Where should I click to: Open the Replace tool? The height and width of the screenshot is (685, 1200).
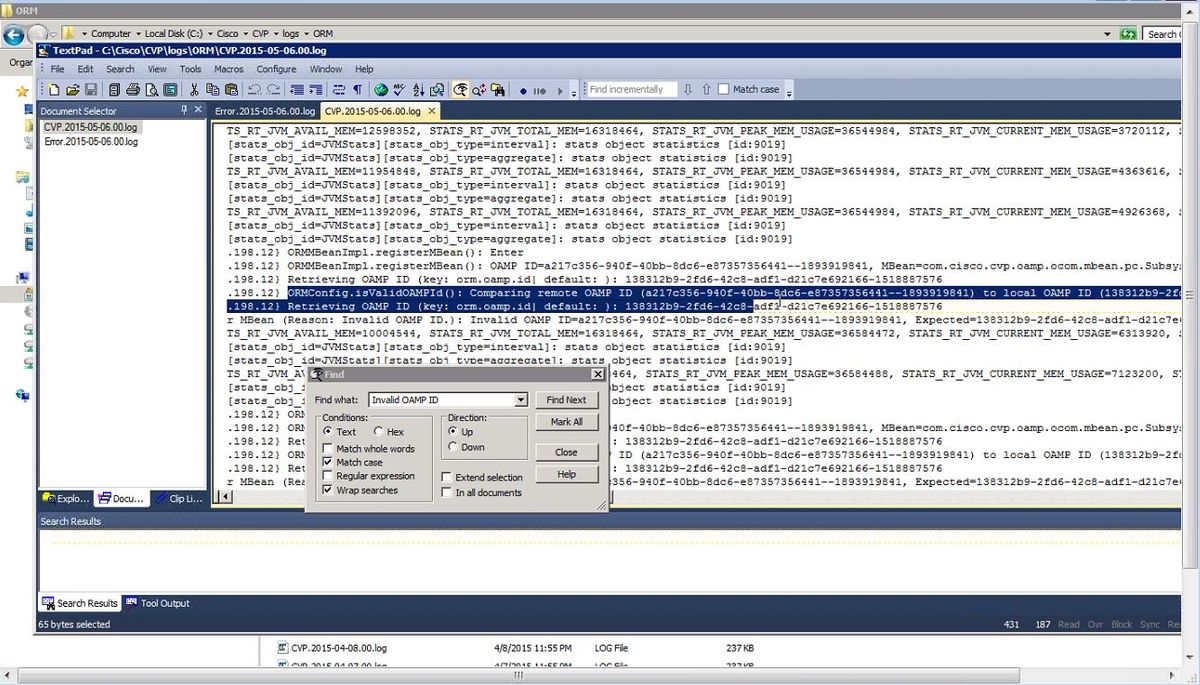[x=477, y=90]
